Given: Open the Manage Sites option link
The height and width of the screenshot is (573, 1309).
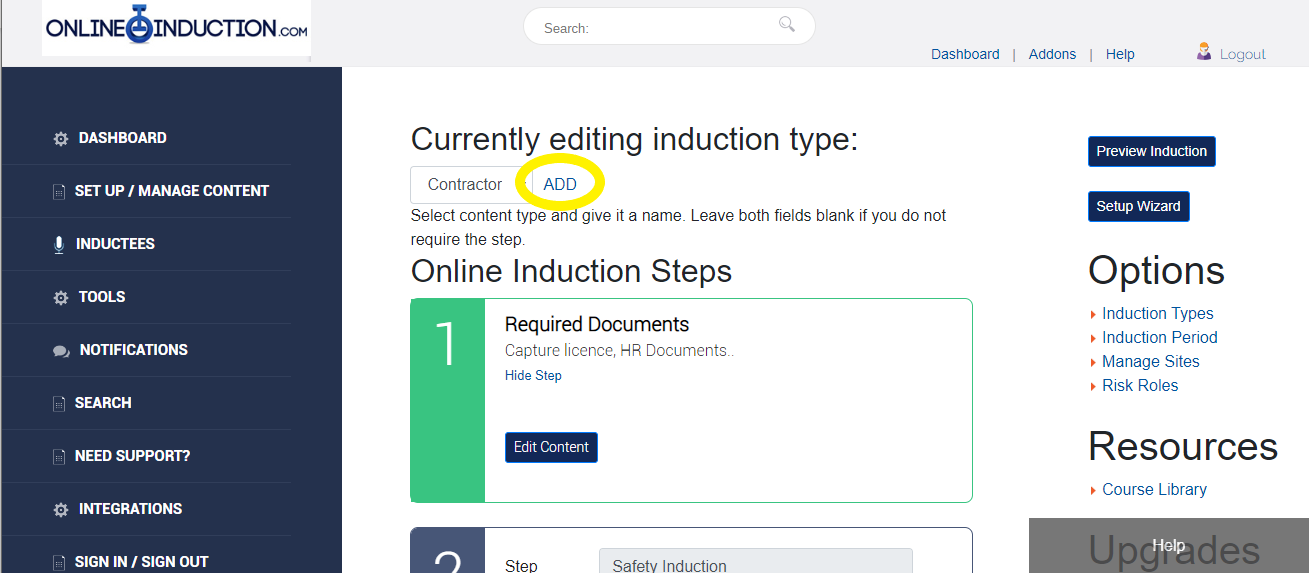Looking at the screenshot, I should [x=1151, y=361].
